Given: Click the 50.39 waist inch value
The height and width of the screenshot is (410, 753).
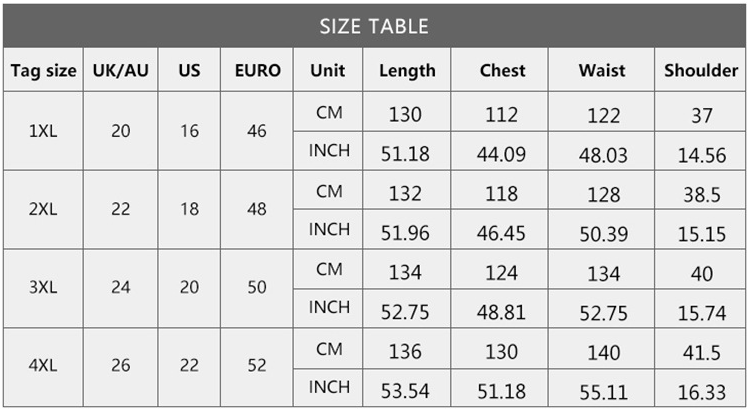Looking at the screenshot, I should tap(603, 233).
